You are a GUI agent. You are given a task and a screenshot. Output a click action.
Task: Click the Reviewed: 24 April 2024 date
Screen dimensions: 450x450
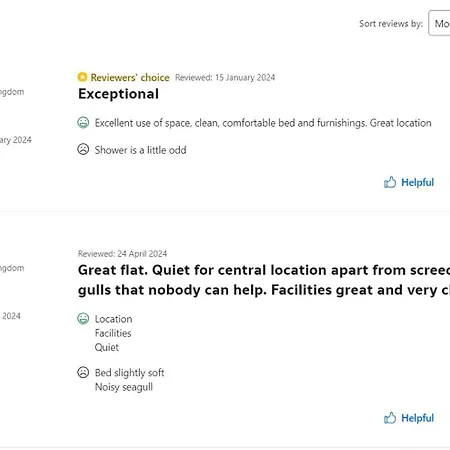(122, 254)
